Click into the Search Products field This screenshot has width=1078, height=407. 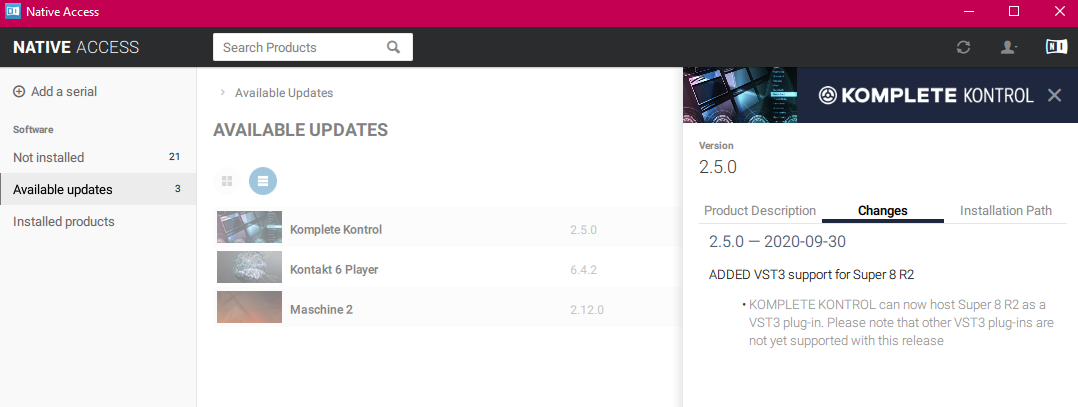(x=298, y=47)
